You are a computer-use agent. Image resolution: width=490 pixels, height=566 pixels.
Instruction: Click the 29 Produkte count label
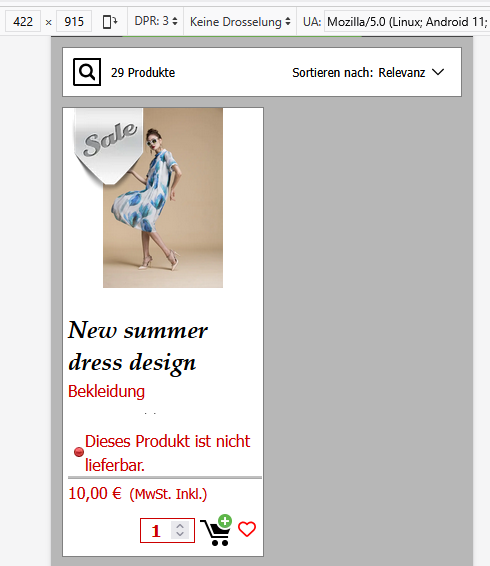coord(143,73)
